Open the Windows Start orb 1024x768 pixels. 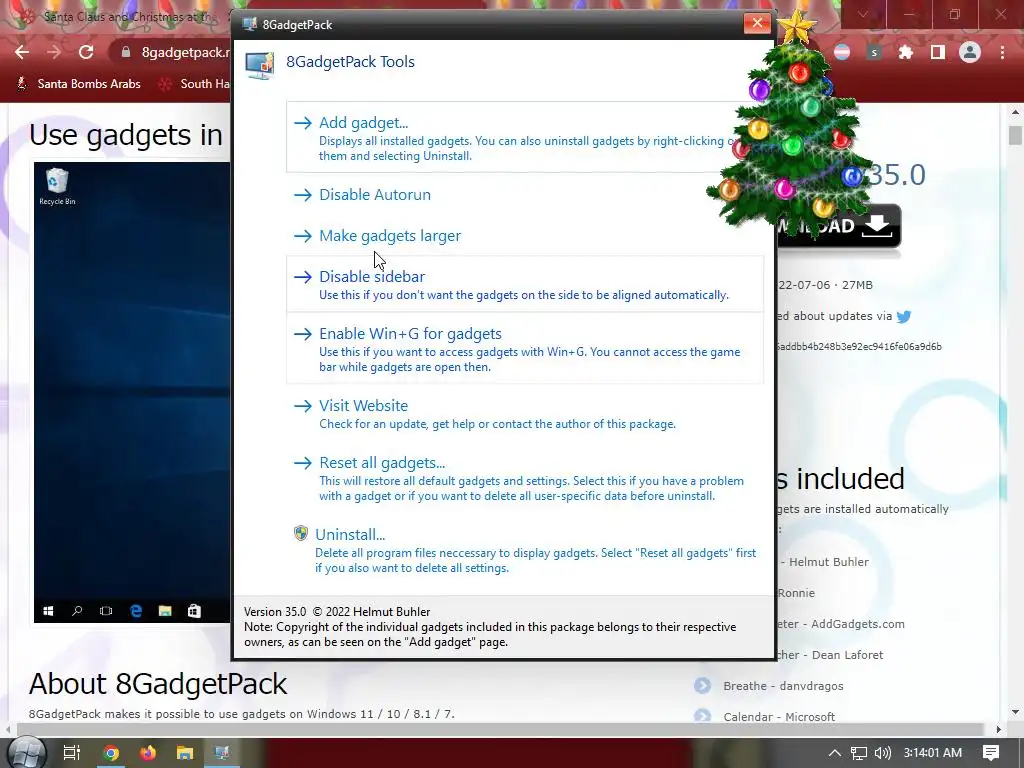pyautogui.click(x=25, y=753)
